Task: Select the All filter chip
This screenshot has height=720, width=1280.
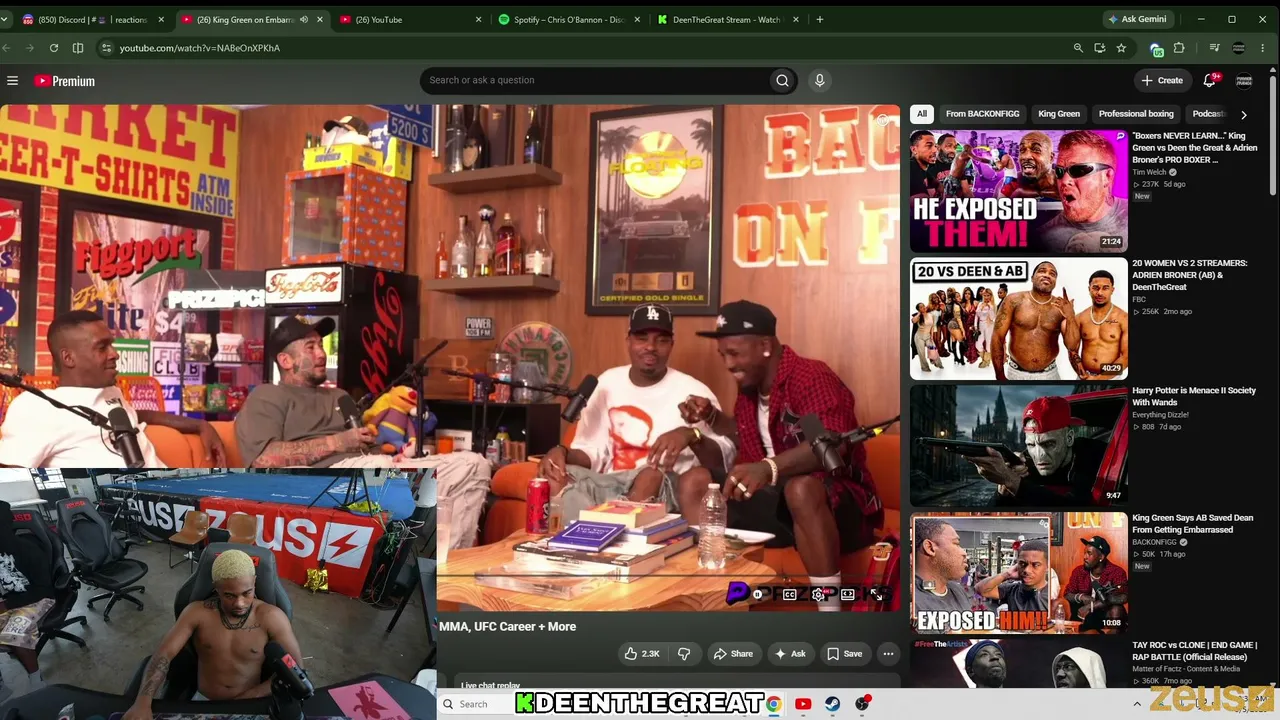Action: [x=922, y=114]
